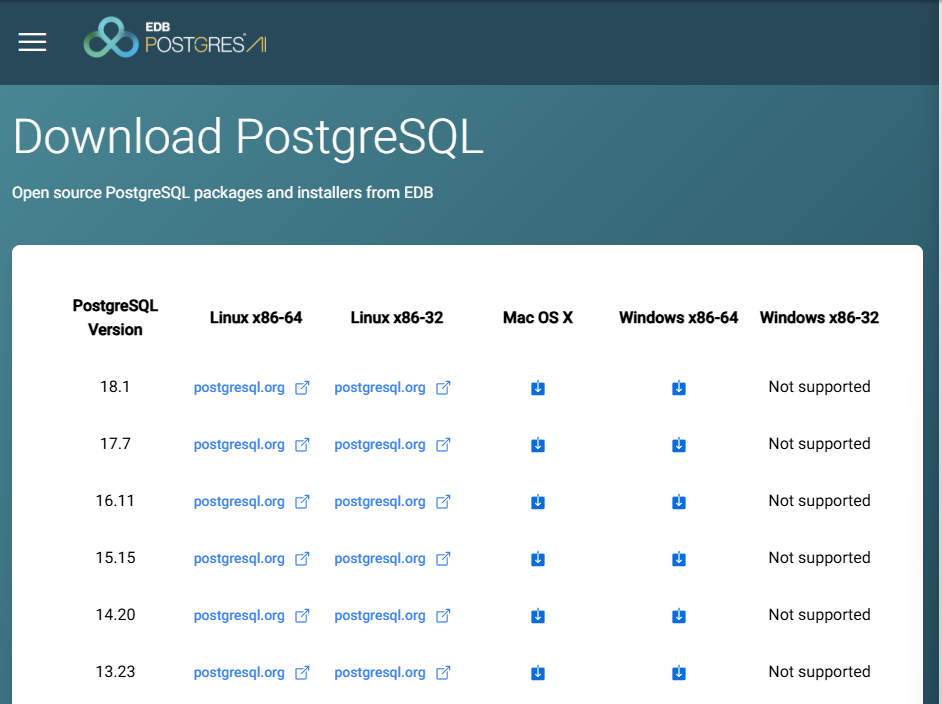
Task: Select the version number 13.23
Action: [115, 672]
